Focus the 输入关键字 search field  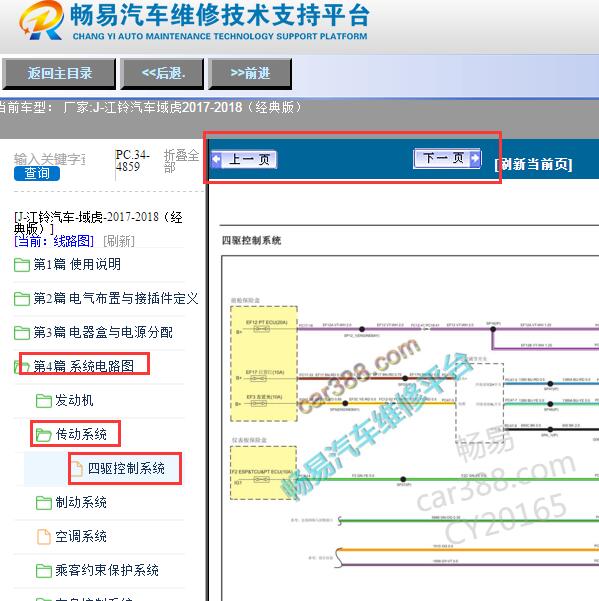(x=50, y=159)
